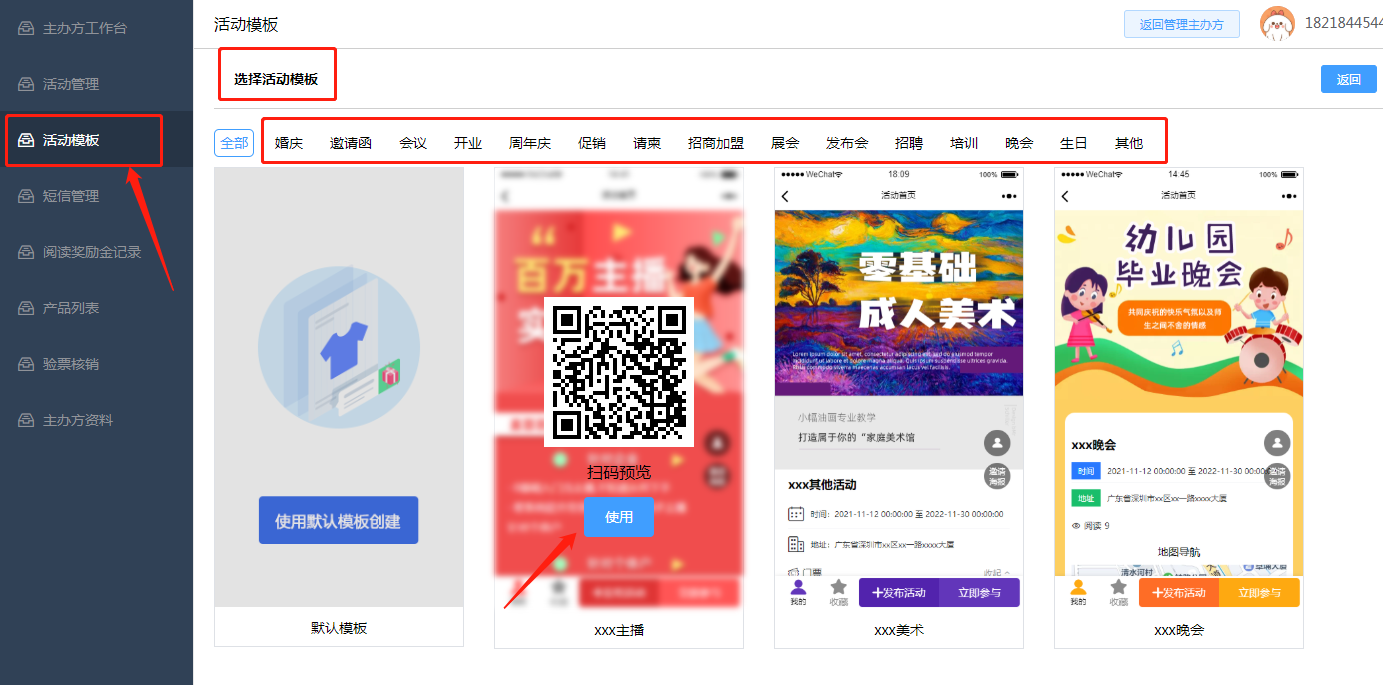Click the 返回管理主办方 button
Viewport: 1383px width, 685px height.
[1181, 24]
